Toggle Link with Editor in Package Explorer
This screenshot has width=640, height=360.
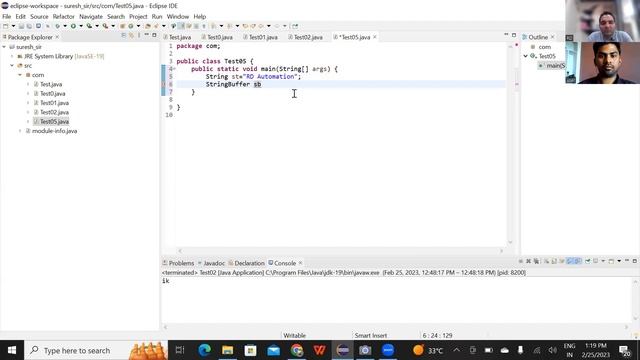pyautogui.click(x=131, y=36)
